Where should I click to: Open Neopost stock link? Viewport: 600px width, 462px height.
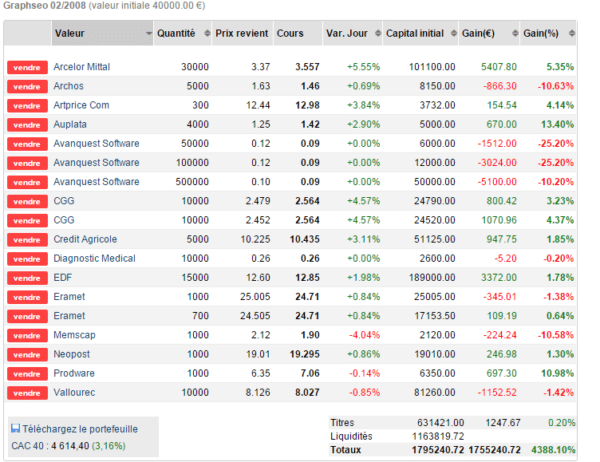[x=71, y=354]
